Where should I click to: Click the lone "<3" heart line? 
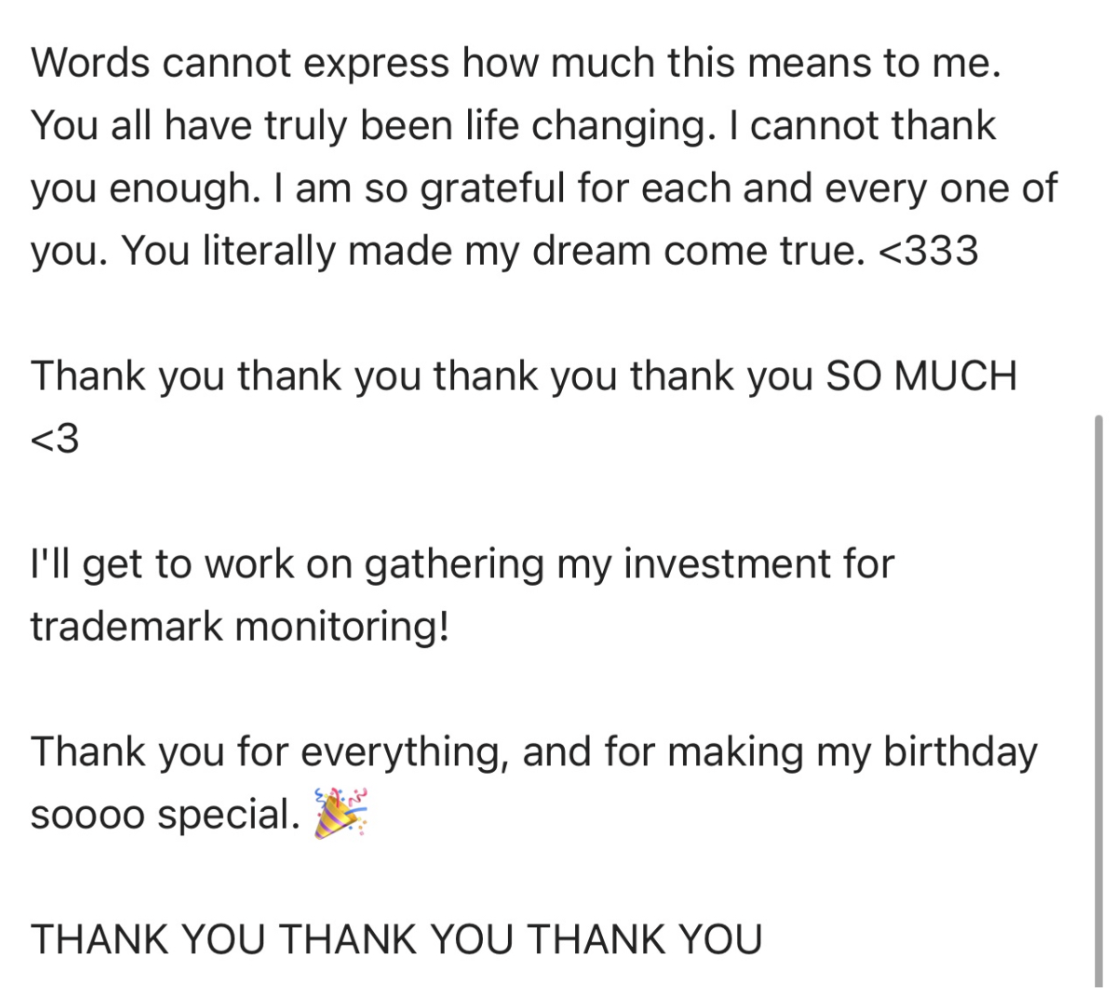coord(55,438)
